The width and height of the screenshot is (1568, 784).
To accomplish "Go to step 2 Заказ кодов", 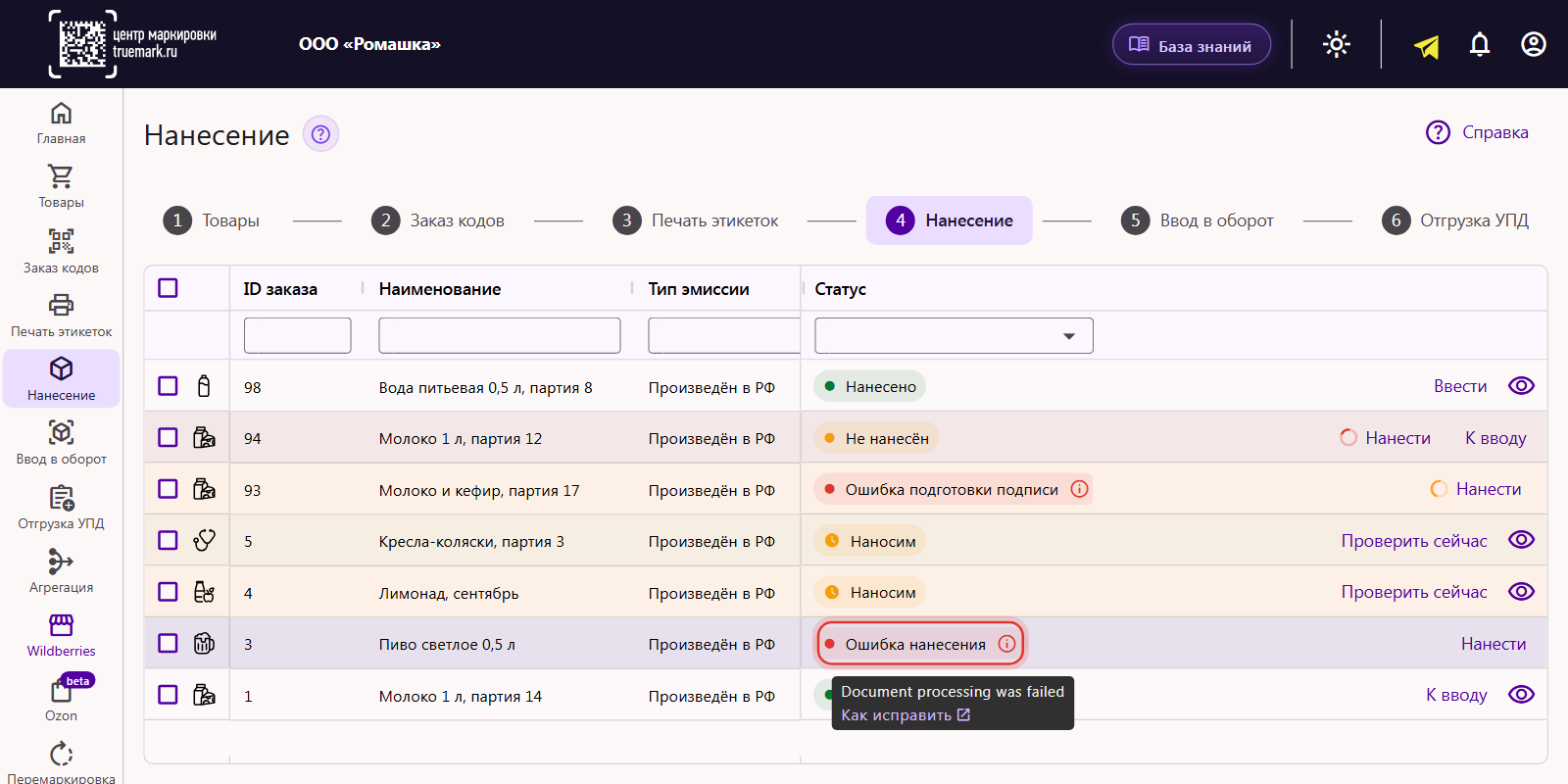I will [438, 220].
